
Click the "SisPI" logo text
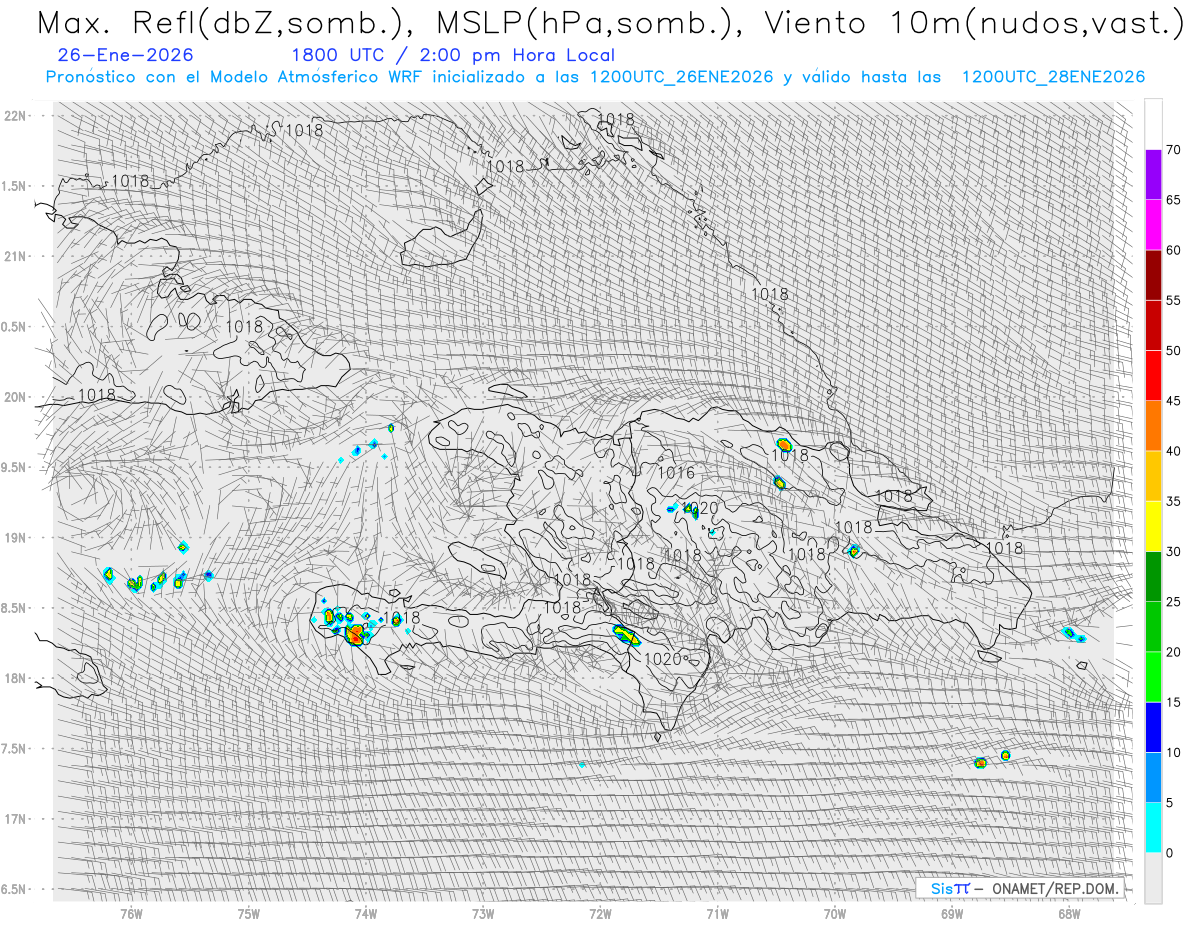pos(949,888)
